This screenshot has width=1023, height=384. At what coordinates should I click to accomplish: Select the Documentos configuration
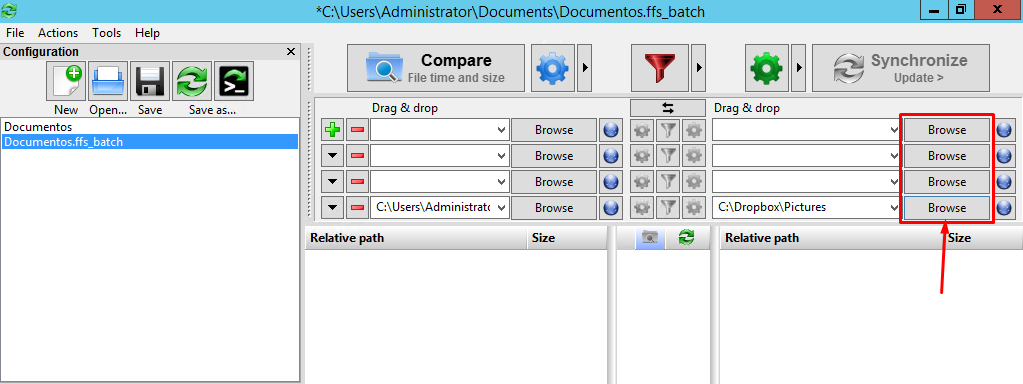[x=150, y=126]
